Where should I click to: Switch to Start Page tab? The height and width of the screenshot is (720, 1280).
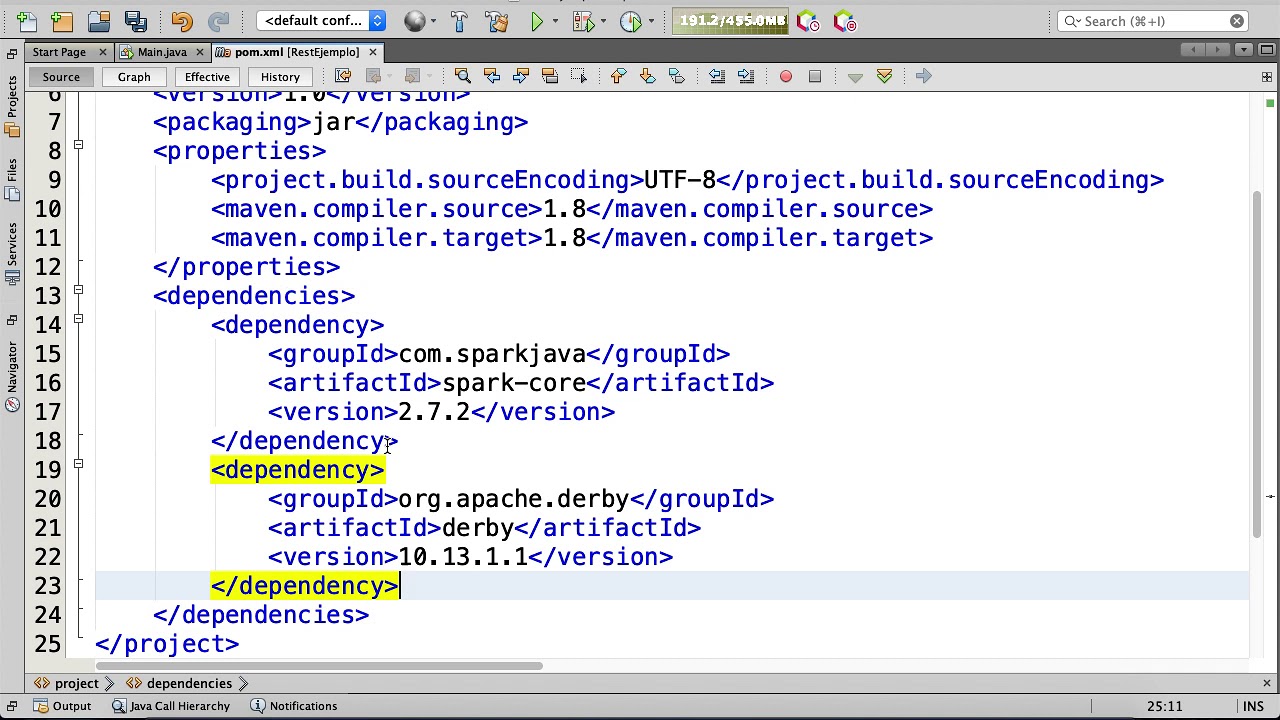[59, 52]
